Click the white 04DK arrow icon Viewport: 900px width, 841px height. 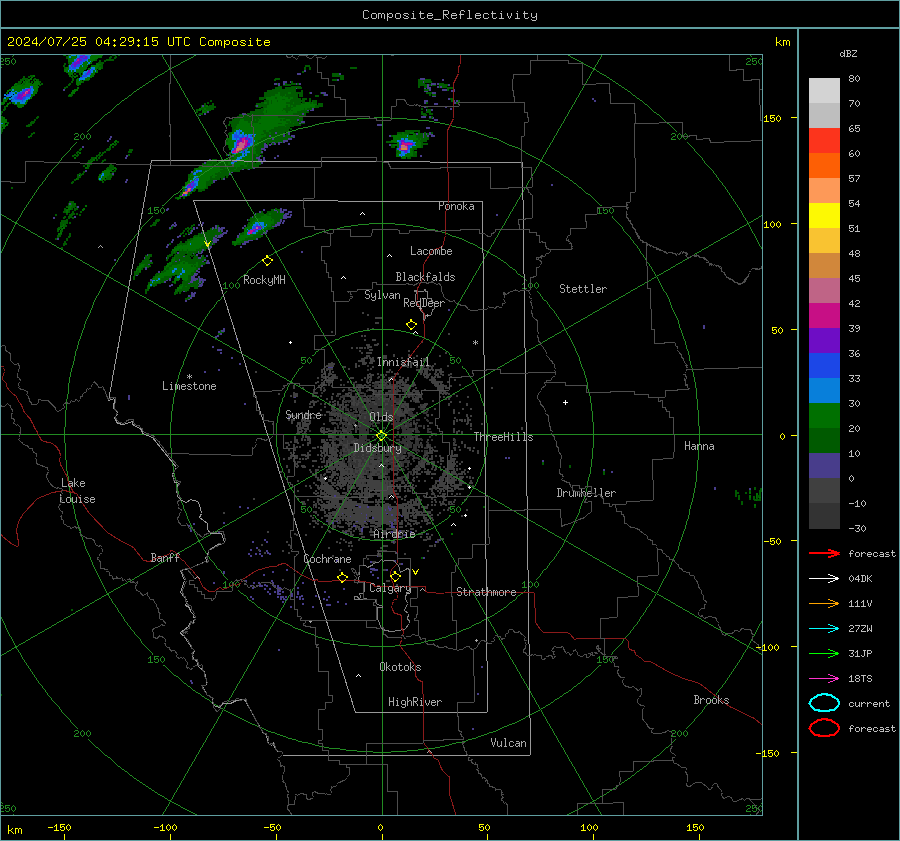tap(824, 578)
